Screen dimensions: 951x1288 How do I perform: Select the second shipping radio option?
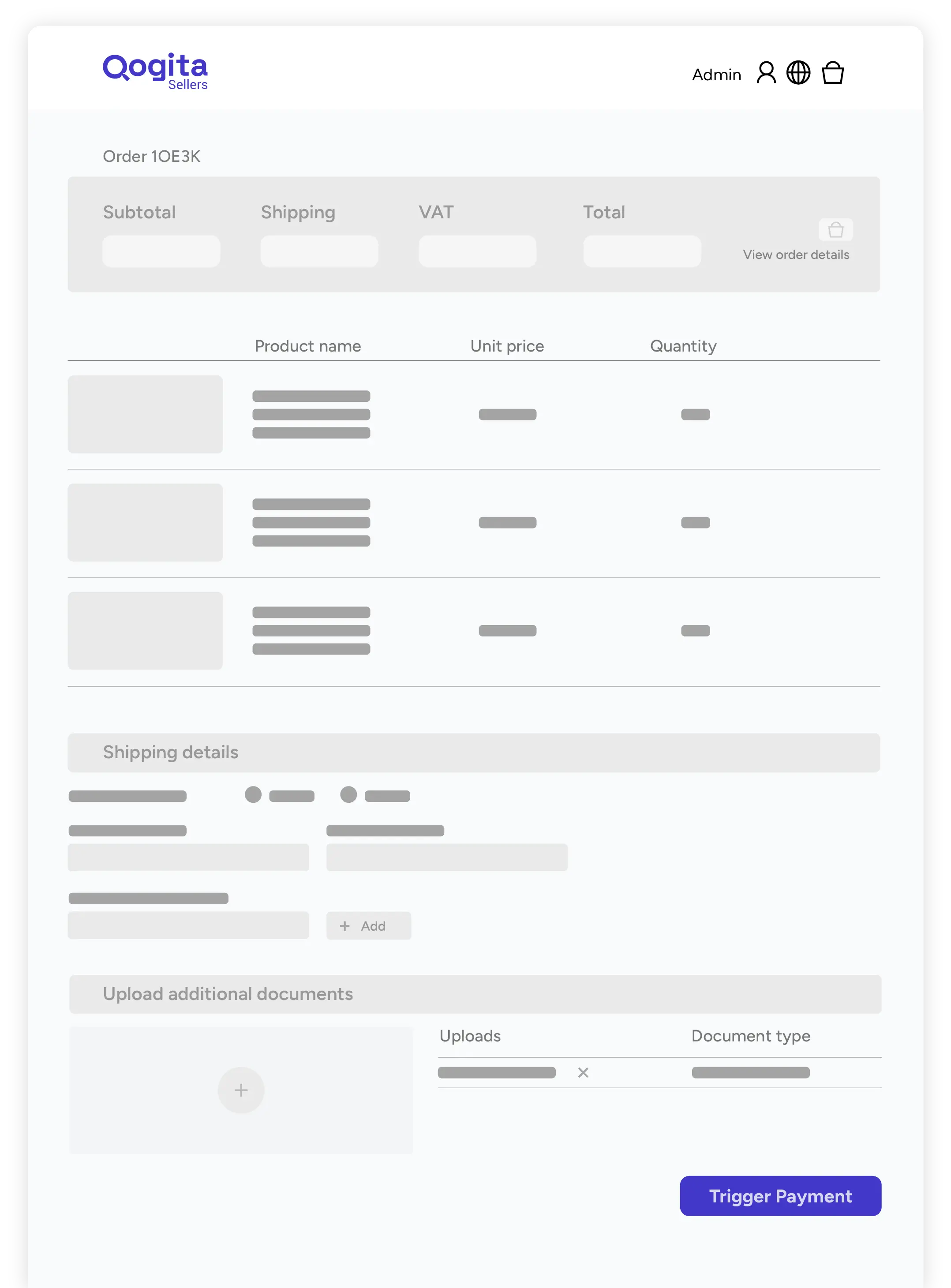click(x=348, y=794)
